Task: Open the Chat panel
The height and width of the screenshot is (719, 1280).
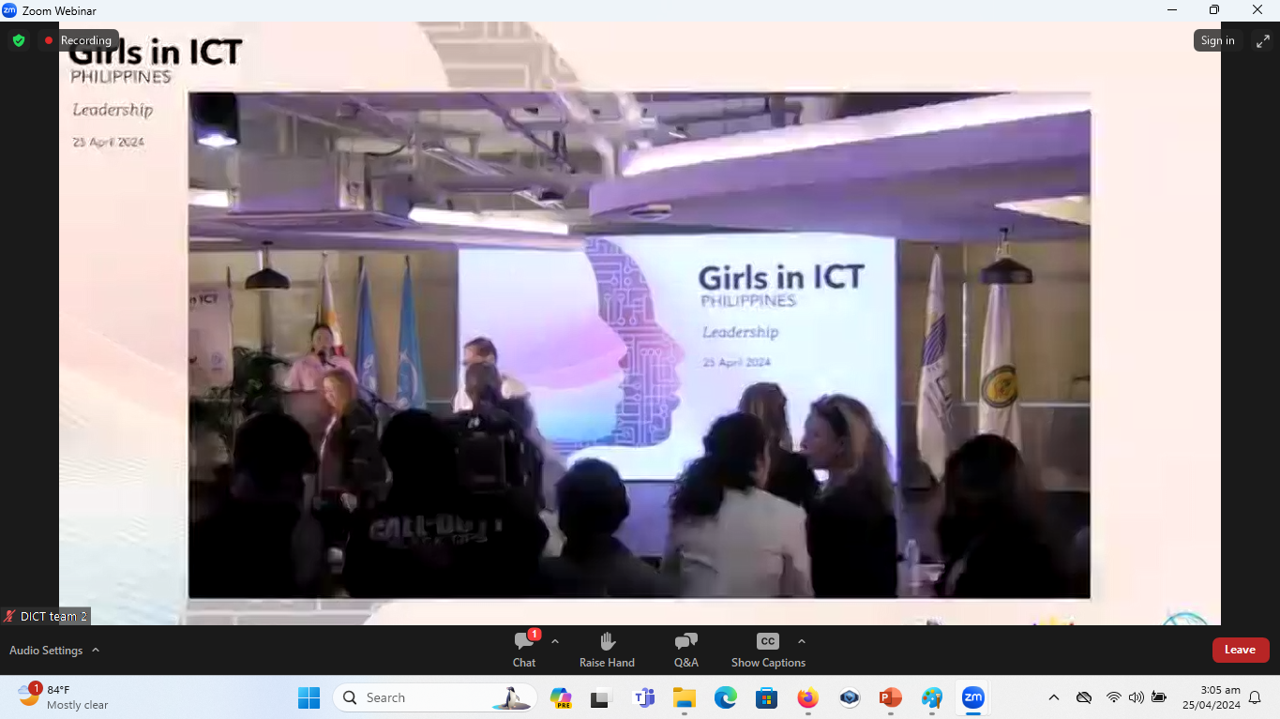Action: (x=524, y=649)
